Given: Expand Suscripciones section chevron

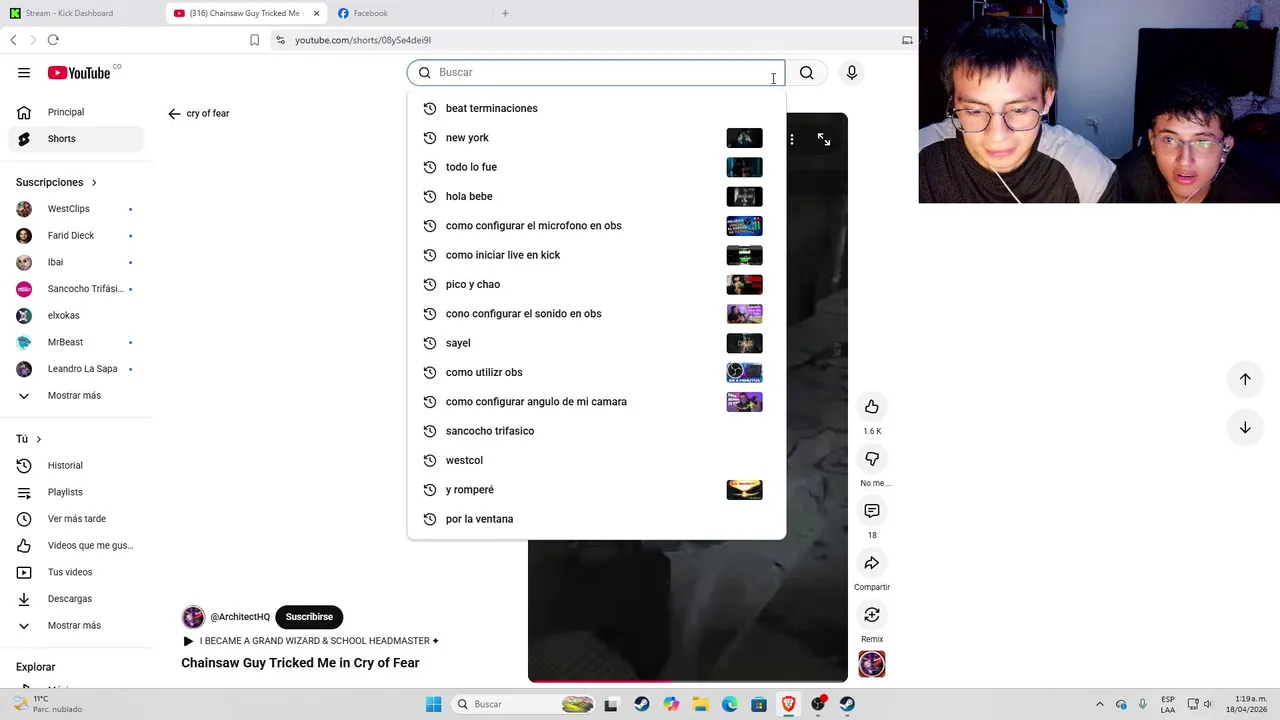Looking at the screenshot, I should click(x=94, y=183).
